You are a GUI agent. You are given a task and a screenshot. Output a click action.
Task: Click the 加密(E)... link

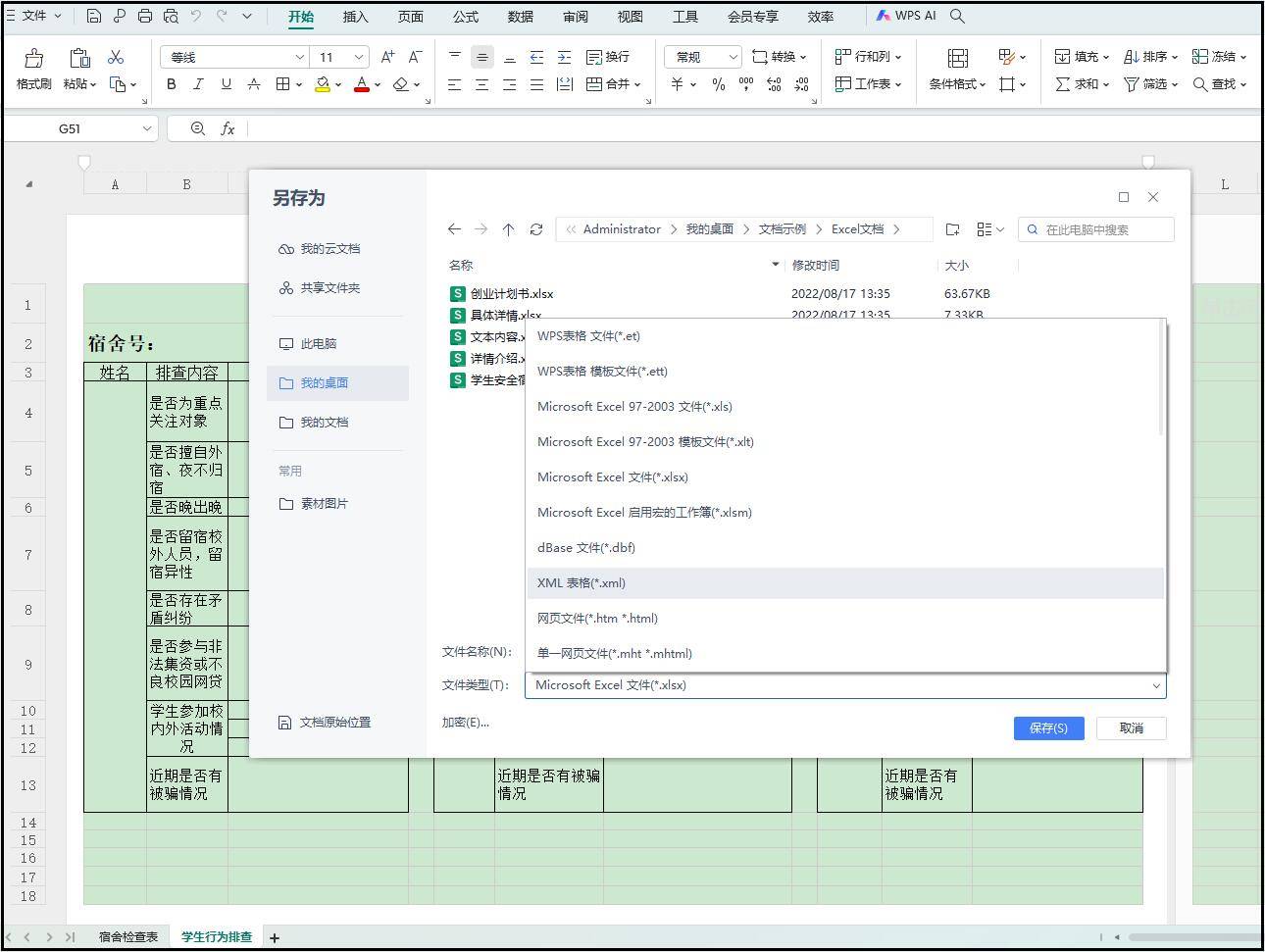point(465,723)
